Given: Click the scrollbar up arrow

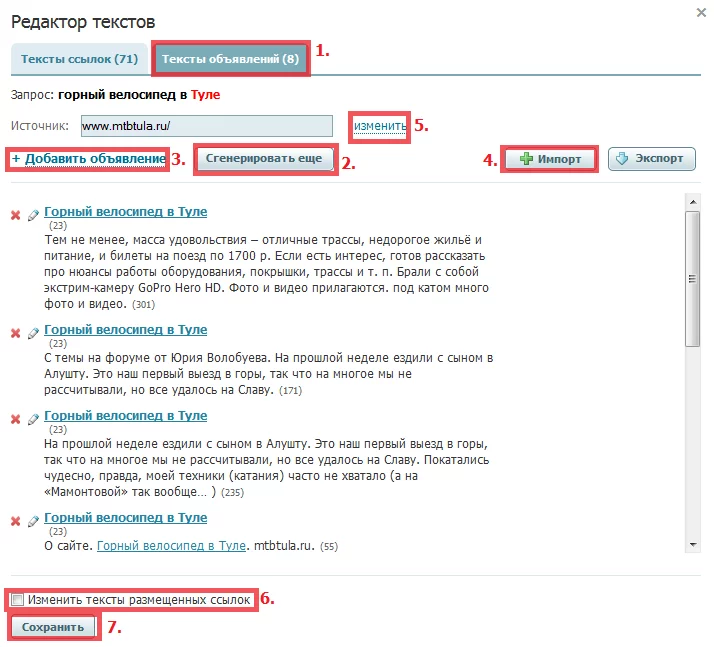Looking at the screenshot, I should point(693,202).
